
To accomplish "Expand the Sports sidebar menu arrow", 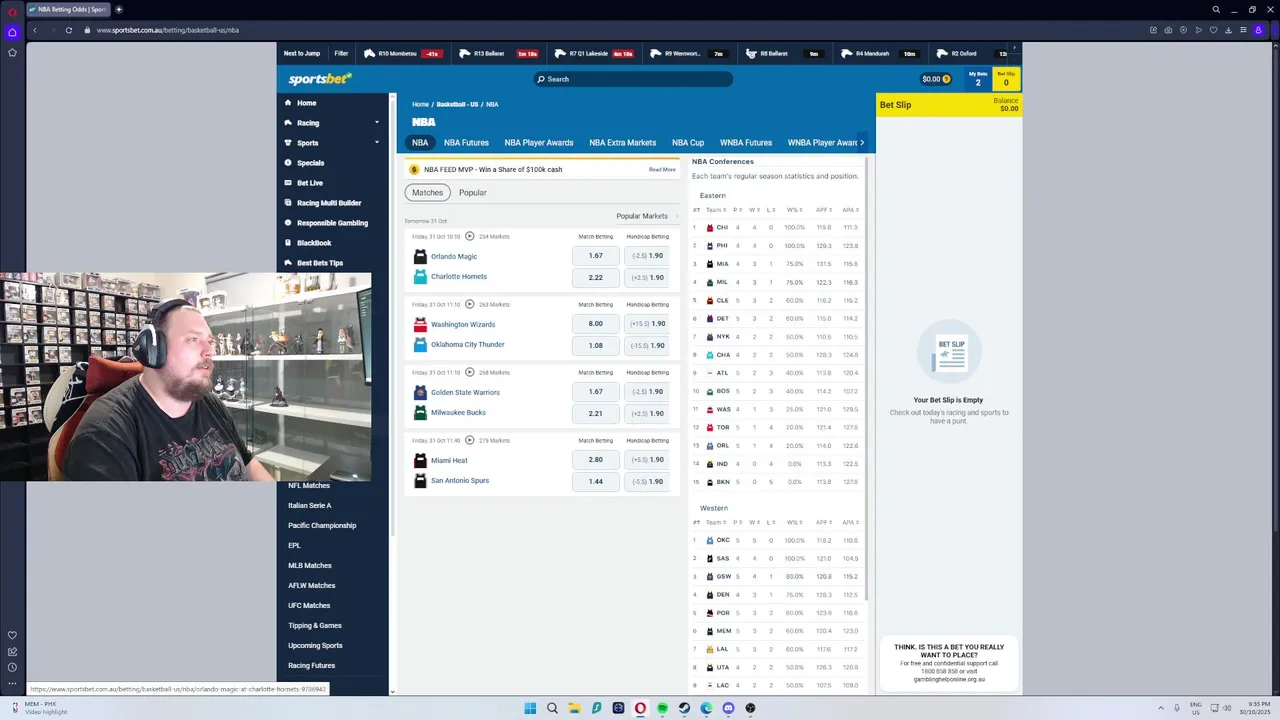I will 377,143.
